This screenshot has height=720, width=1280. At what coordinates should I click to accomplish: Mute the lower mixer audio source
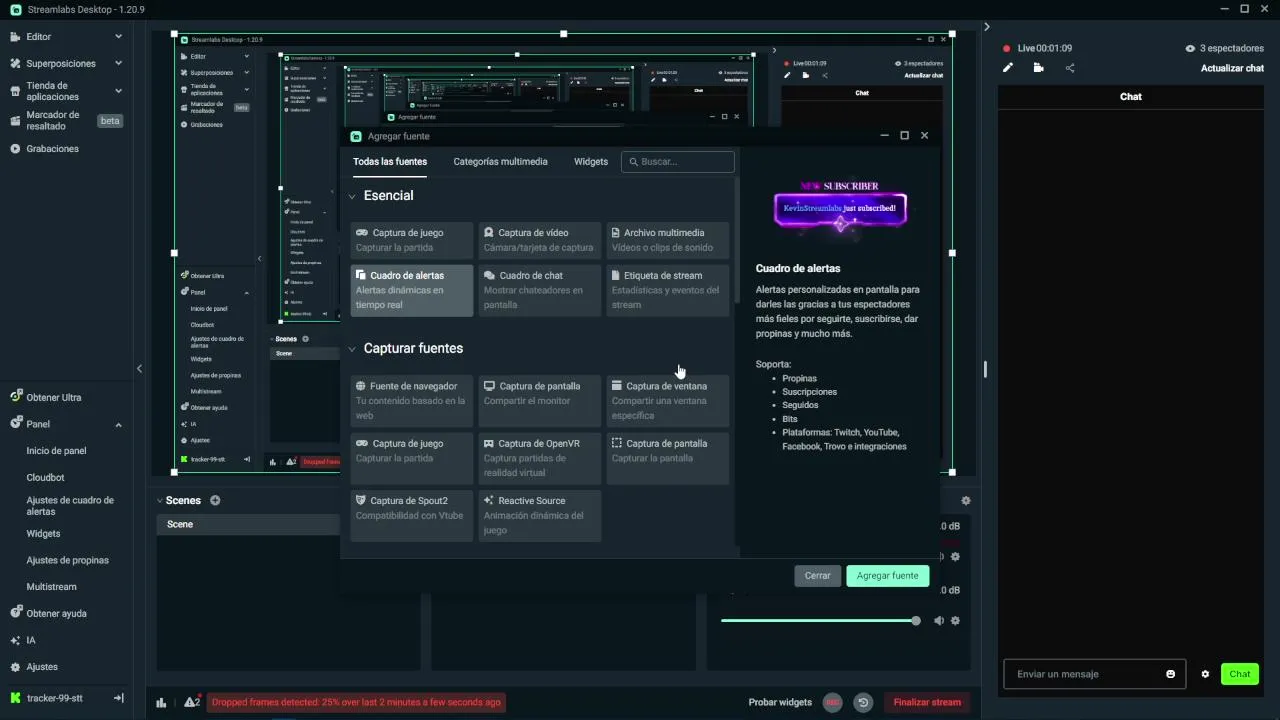pos(939,621)
